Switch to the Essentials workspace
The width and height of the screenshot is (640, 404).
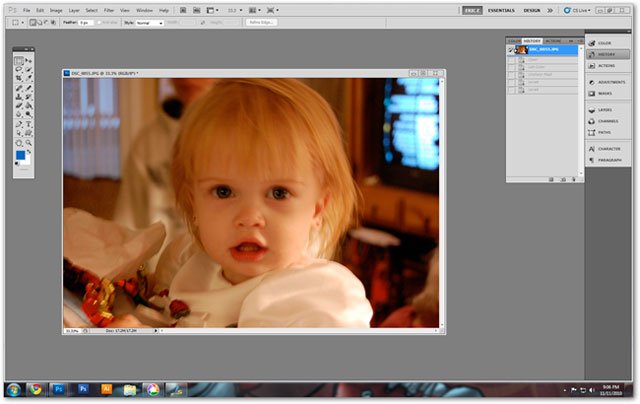click(x=501, y=10)
